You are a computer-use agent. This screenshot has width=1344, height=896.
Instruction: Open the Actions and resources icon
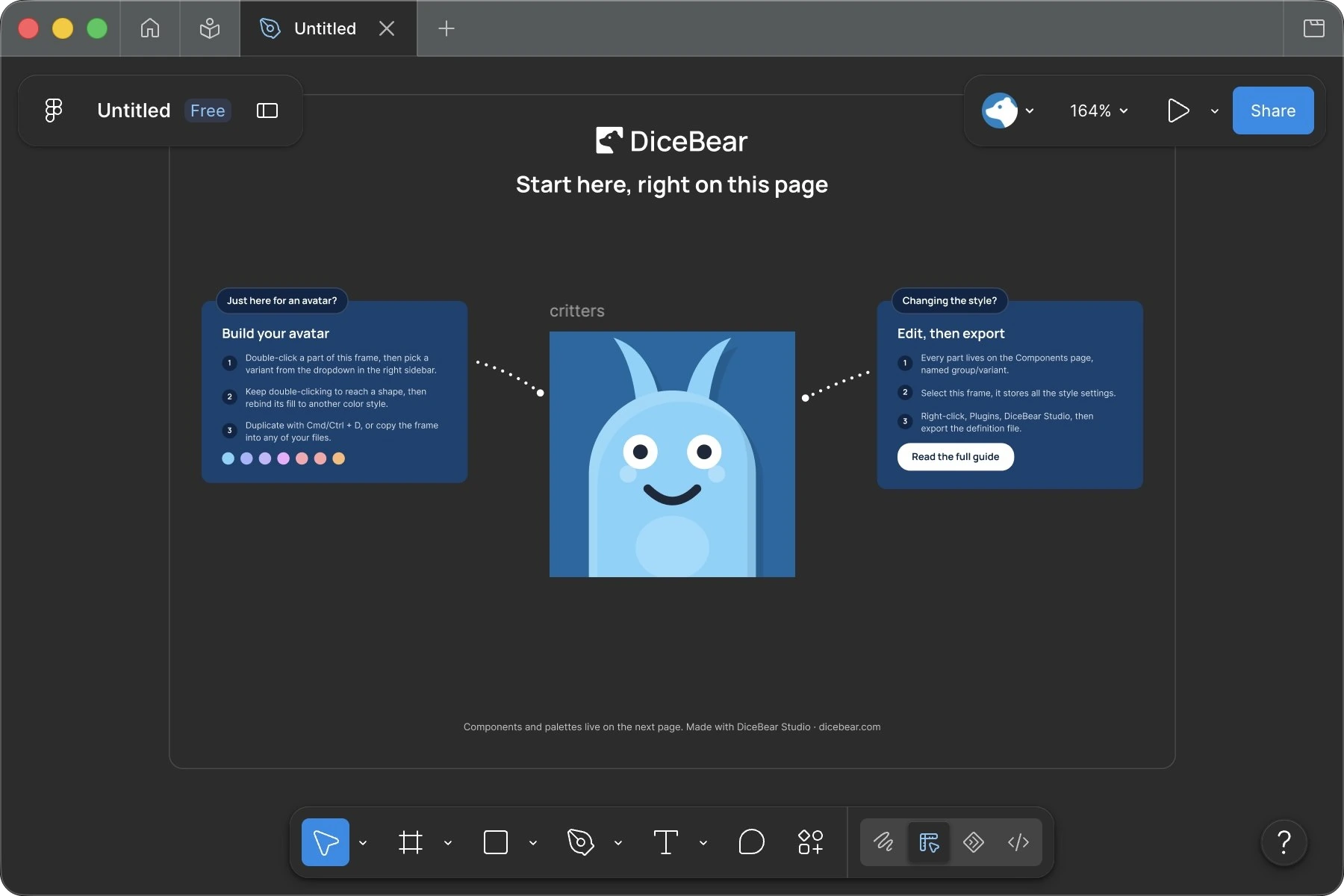[811, 842]
